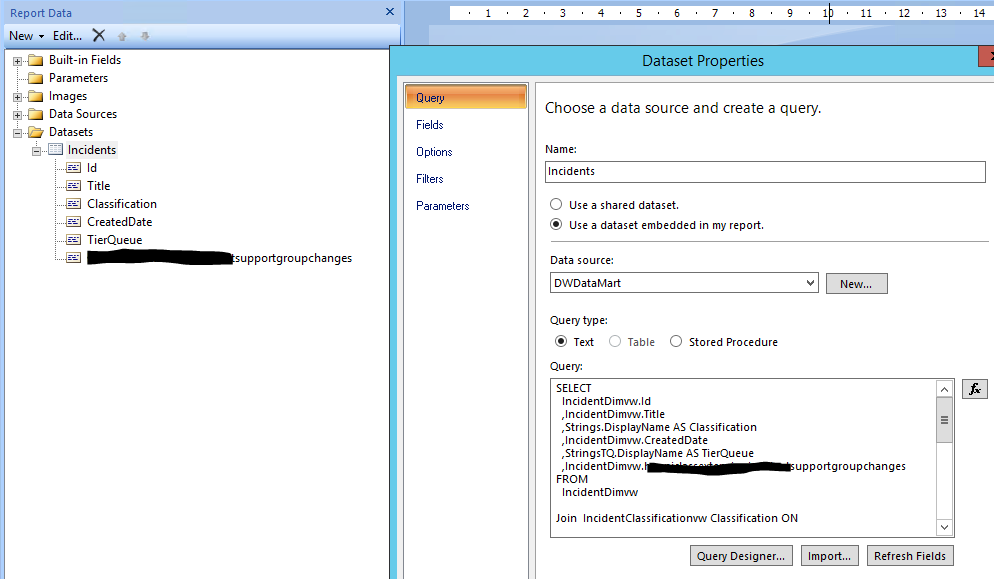Viewport: 994px width, 579px height.
Task: Click the move down arrow icon
Action: pos(144,36)
